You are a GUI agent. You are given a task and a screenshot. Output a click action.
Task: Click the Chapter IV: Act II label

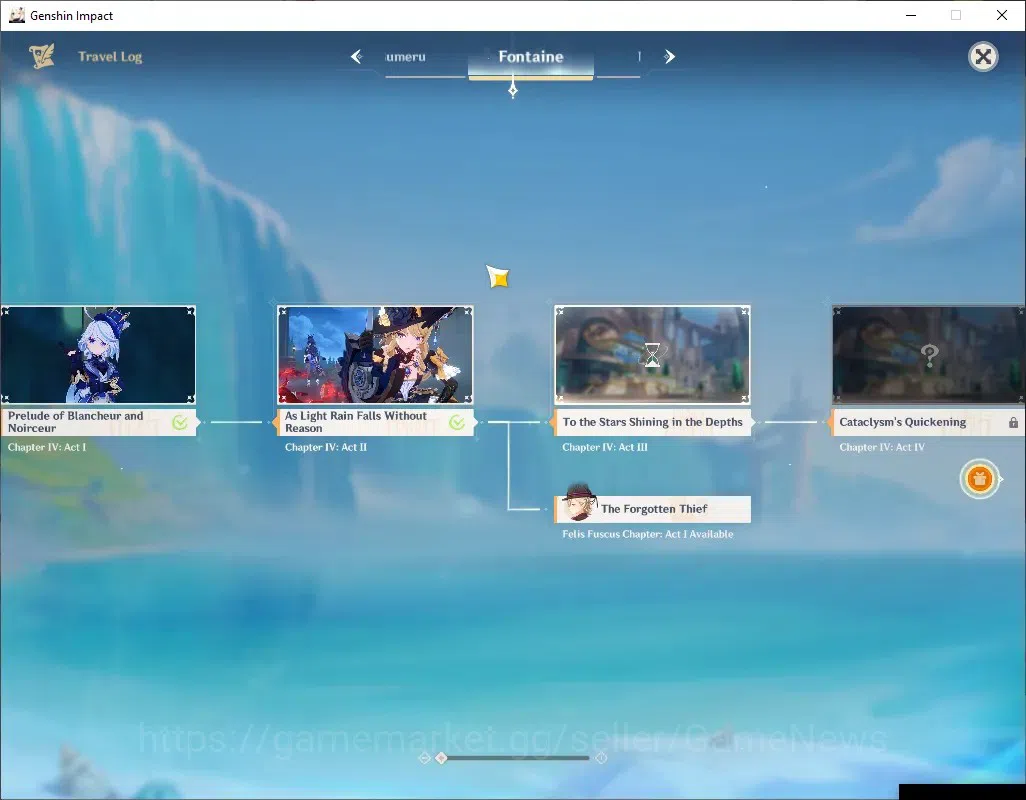[326, 447]
